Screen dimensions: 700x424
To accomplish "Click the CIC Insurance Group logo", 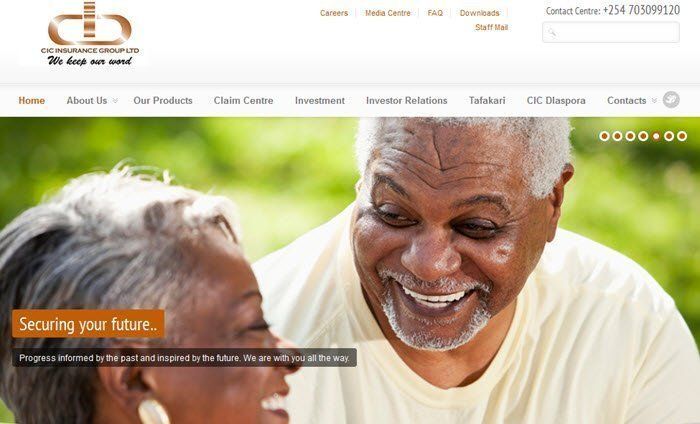I will coord(90,34).
